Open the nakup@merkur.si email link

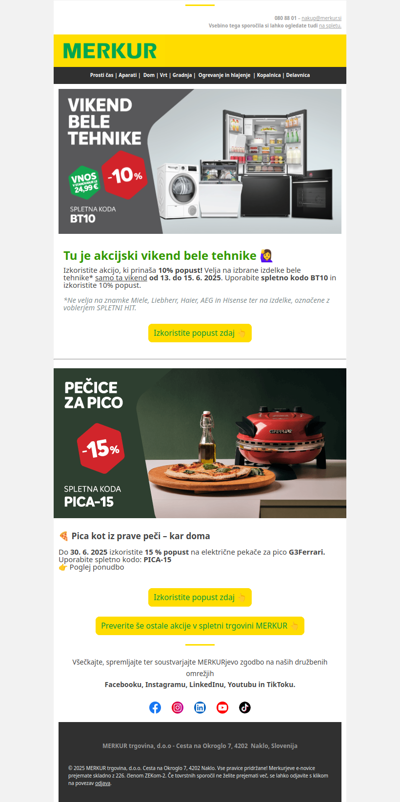(321, 18)
